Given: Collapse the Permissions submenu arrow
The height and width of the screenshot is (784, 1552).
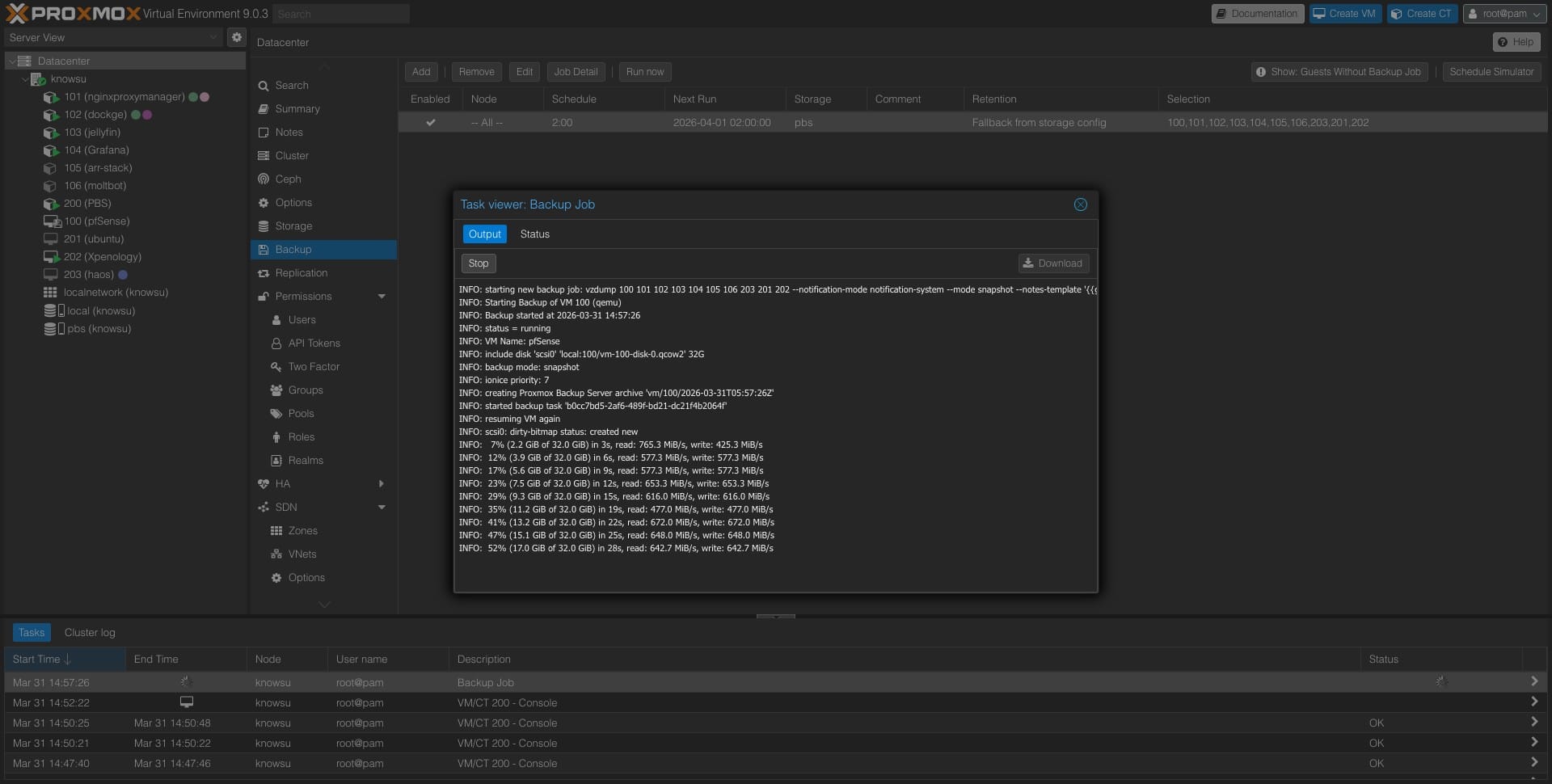Looking at the screenshot, I should 382,297.
